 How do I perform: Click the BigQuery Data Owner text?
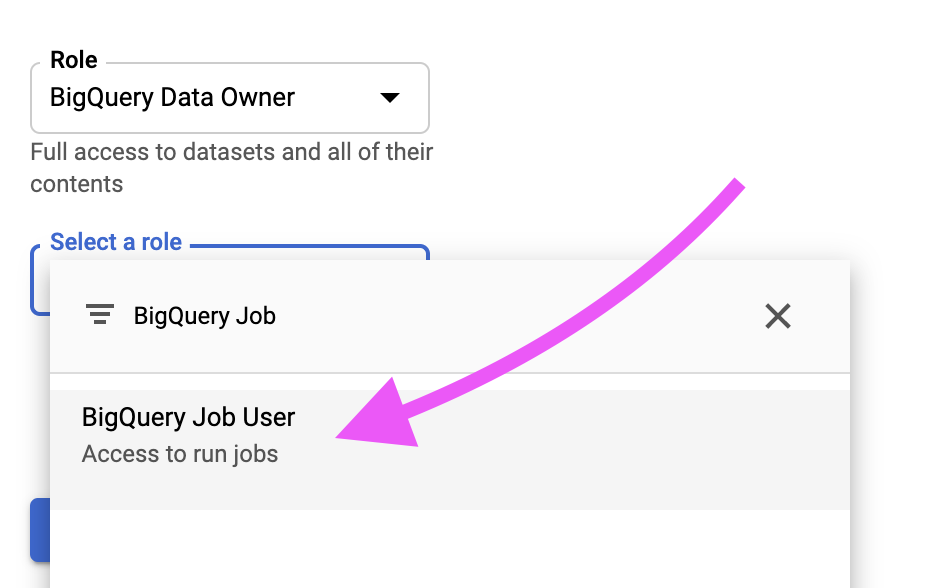click(172, 98)
